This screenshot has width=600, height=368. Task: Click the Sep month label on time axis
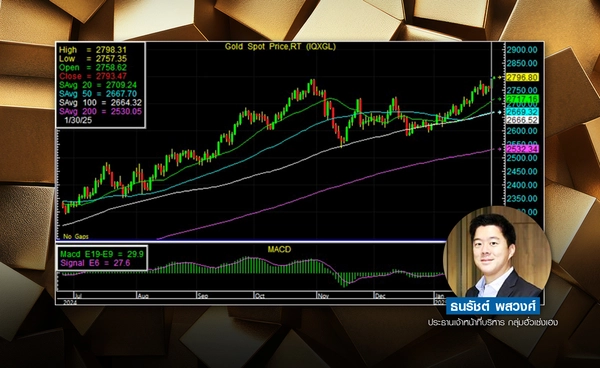click(203, 296)
